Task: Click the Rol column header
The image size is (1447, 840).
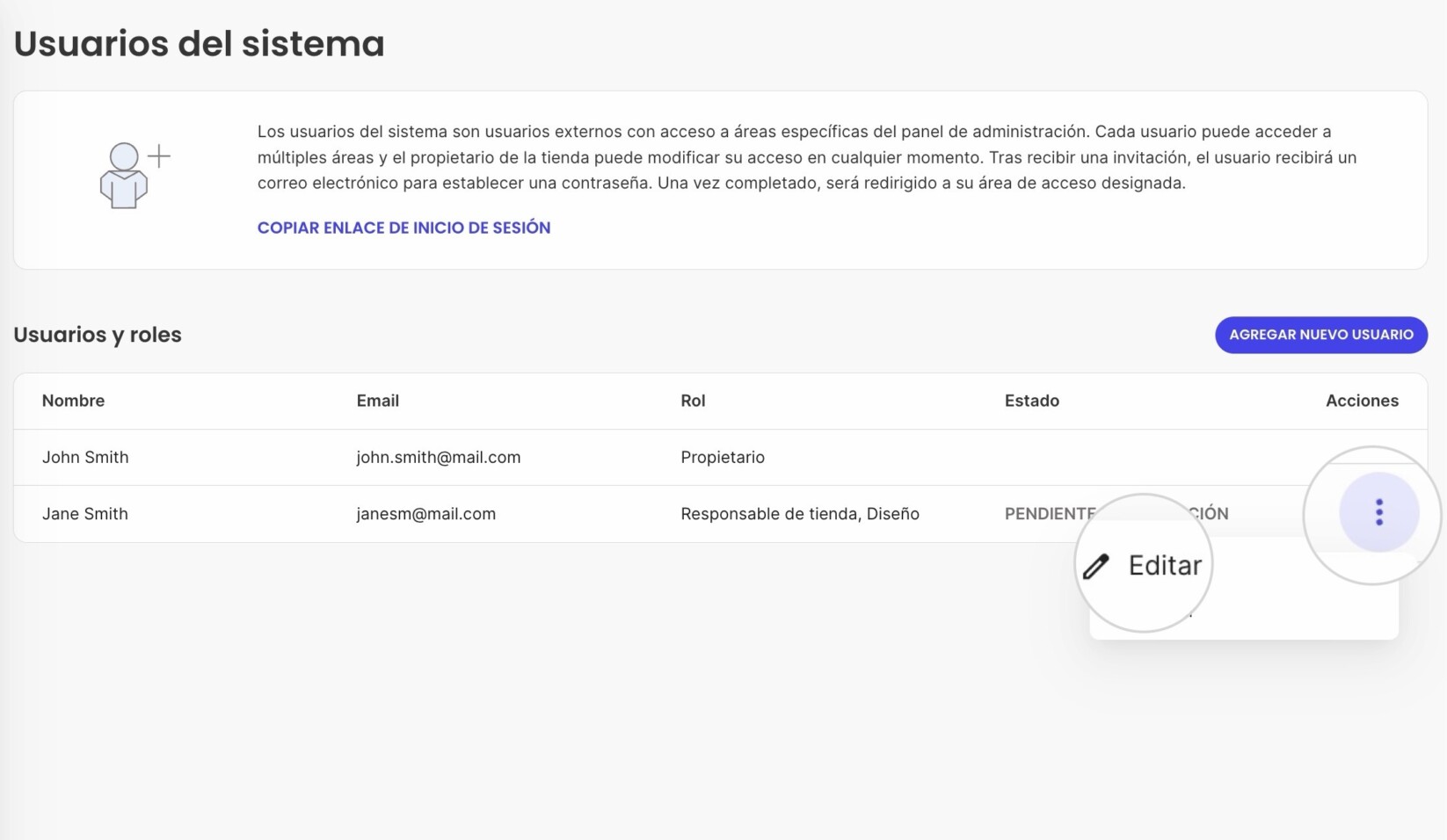Action: pos(693,401)
